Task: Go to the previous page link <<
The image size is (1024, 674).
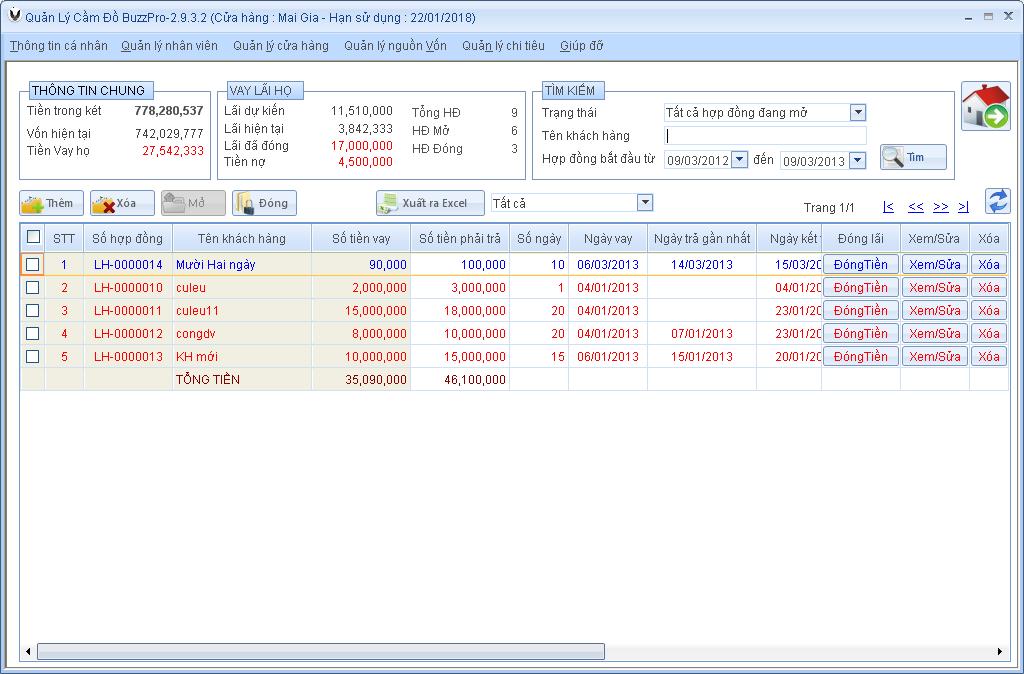Action: coord(916,207)
